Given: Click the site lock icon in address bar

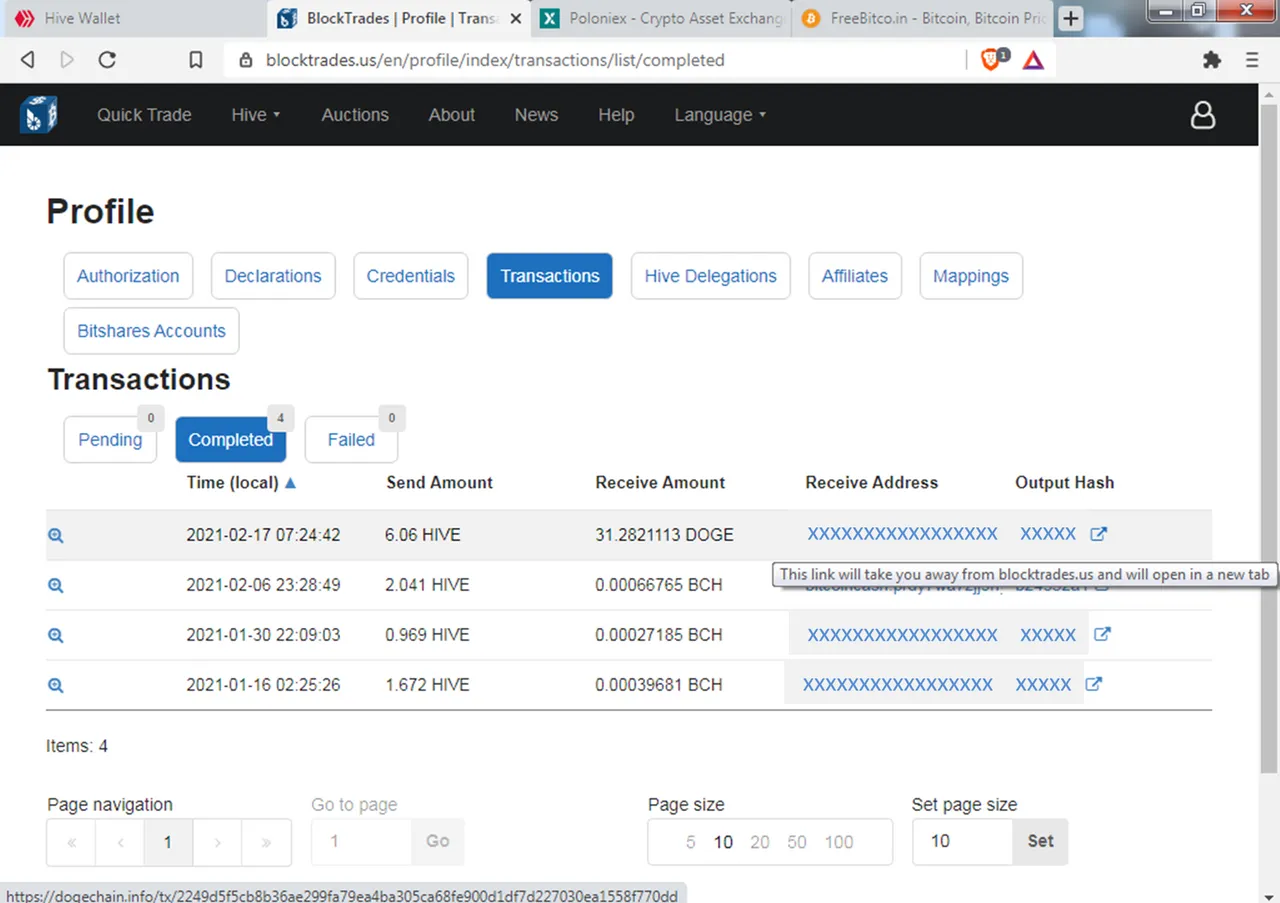Looking at the screenshot, I should [x=245, y=60].
